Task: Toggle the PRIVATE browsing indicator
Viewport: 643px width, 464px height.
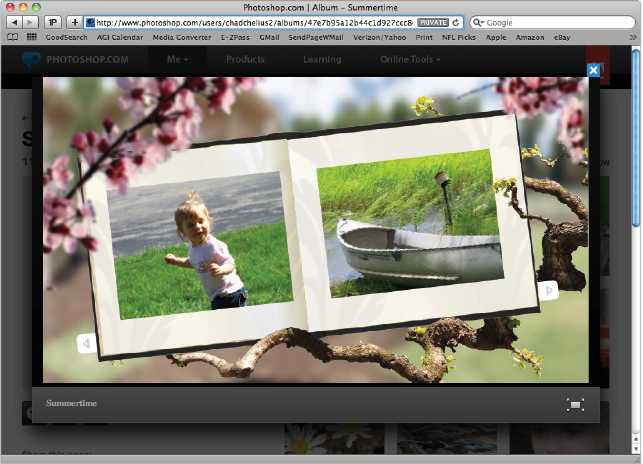Action: point(432,22)
